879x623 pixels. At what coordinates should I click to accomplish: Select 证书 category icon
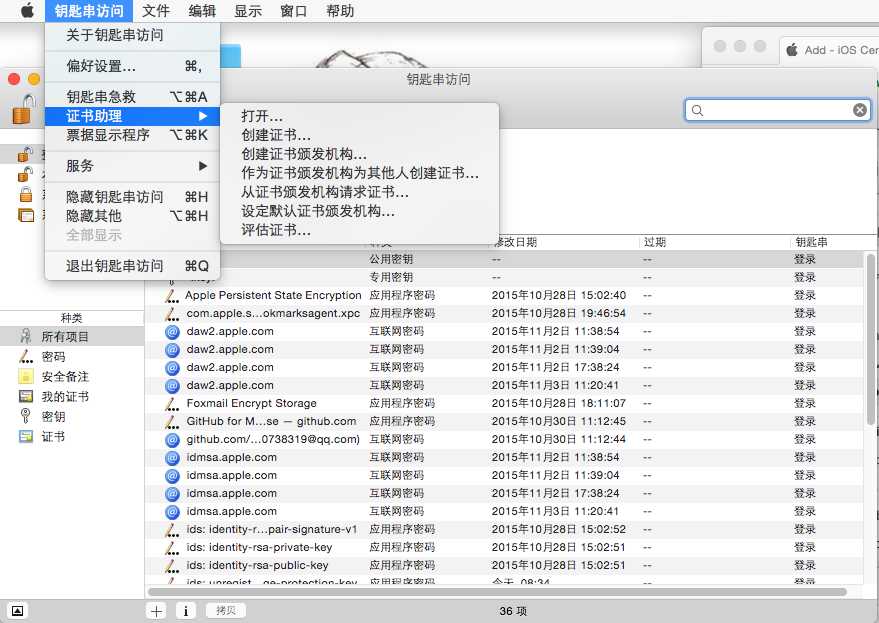pyautogui.click(x=26, y=436)
